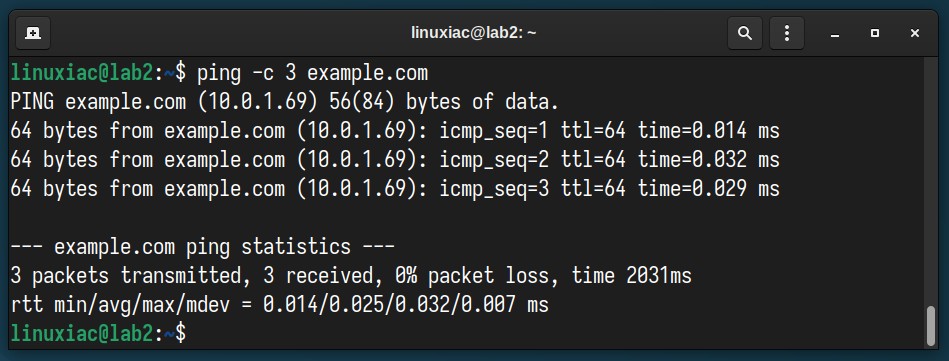Click the icmp_seq=2 reply line
This screenshot has height=361, width=949.
tap(395, 160)
